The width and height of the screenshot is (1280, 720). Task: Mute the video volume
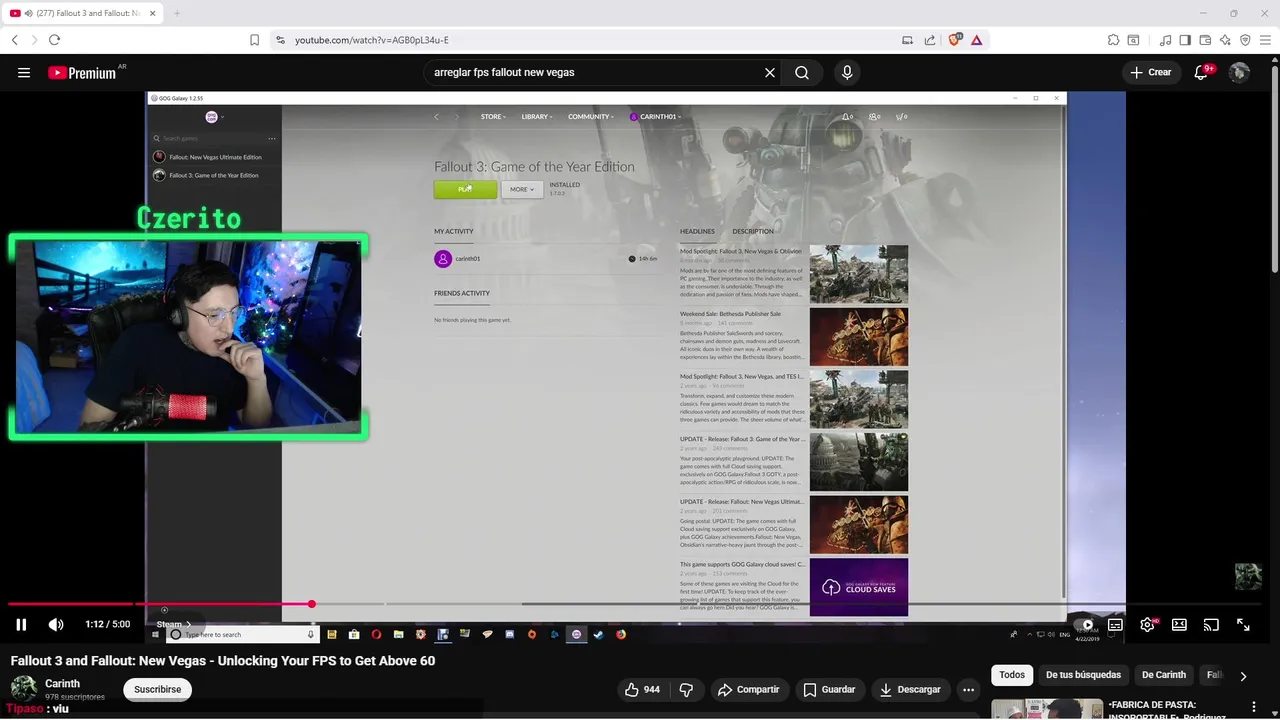click(x=56, y=625)
